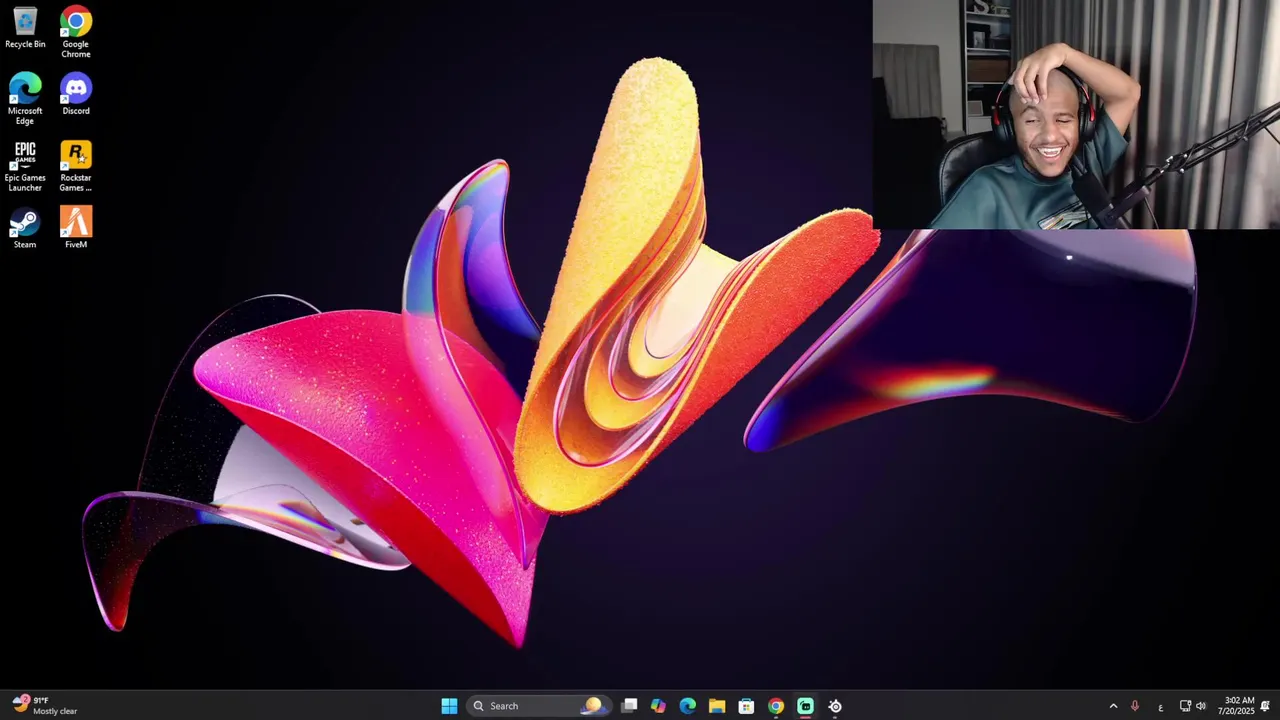This screenshot has width=1280, height=720.
Task: Open SteelSeries app from the taskbar
Action: pyautogui.click(x=835, y=706)
